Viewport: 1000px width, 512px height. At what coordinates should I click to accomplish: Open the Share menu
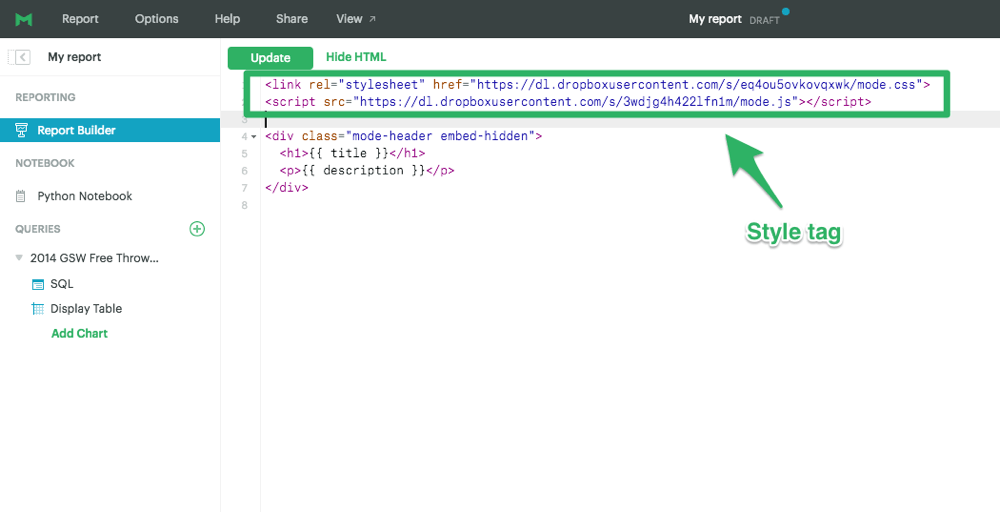click(292, 19)
